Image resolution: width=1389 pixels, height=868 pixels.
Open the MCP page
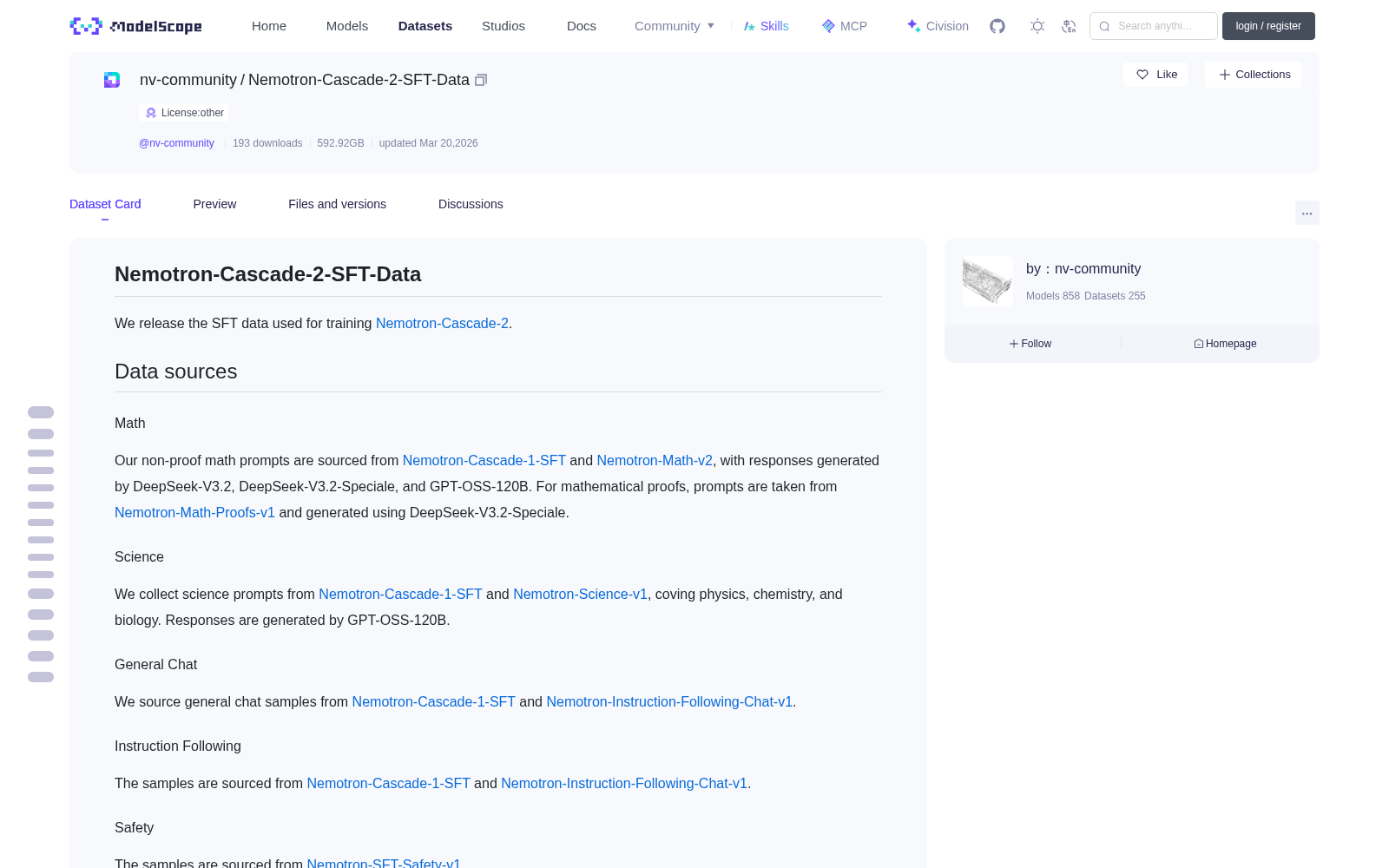coord(844,26)
